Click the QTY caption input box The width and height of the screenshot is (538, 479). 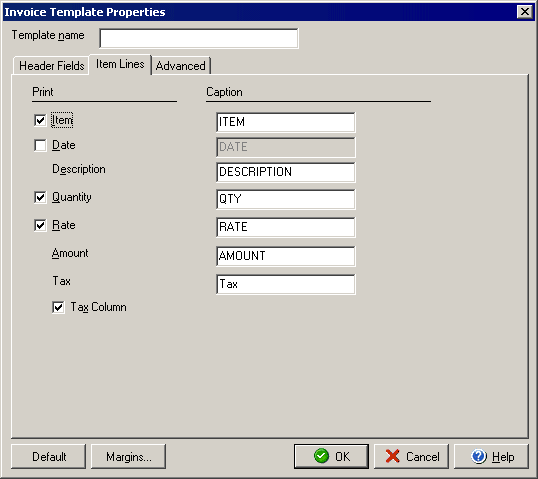tap(286, 199)
